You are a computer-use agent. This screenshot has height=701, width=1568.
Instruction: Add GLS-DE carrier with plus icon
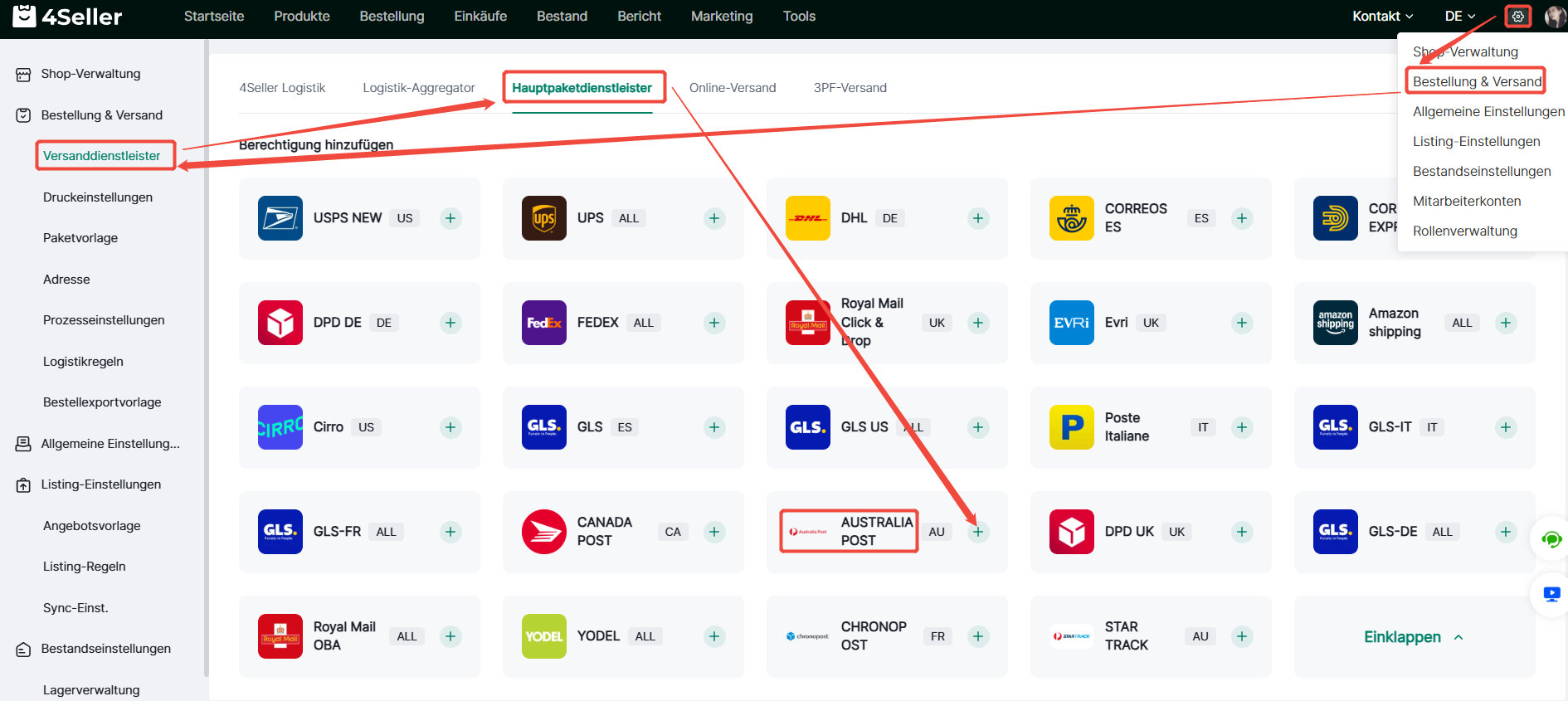tap(1506, 532)
